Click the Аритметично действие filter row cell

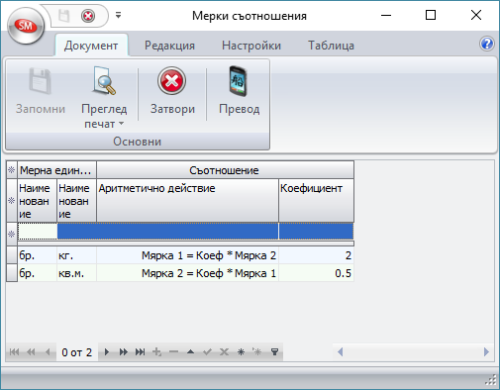click(188, 231)
